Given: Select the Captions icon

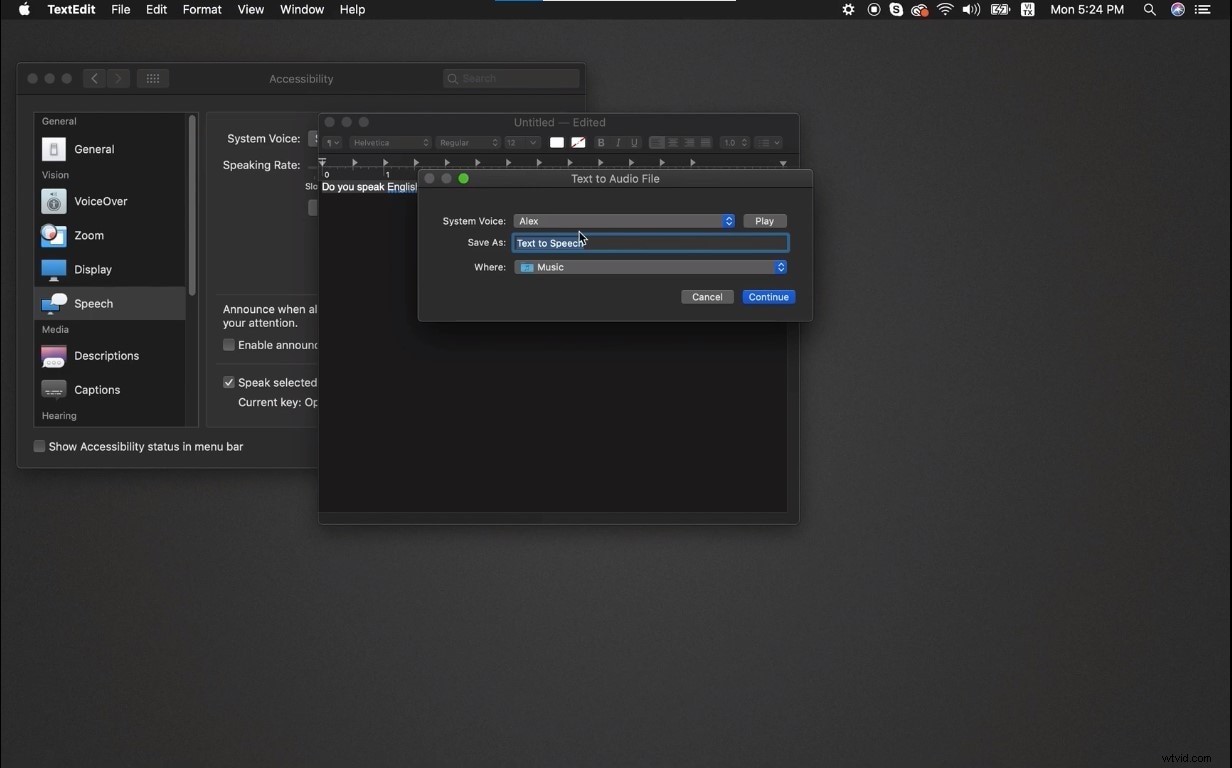Looking at the screenshot, I should pyautogui.click(x=53, y=389).
